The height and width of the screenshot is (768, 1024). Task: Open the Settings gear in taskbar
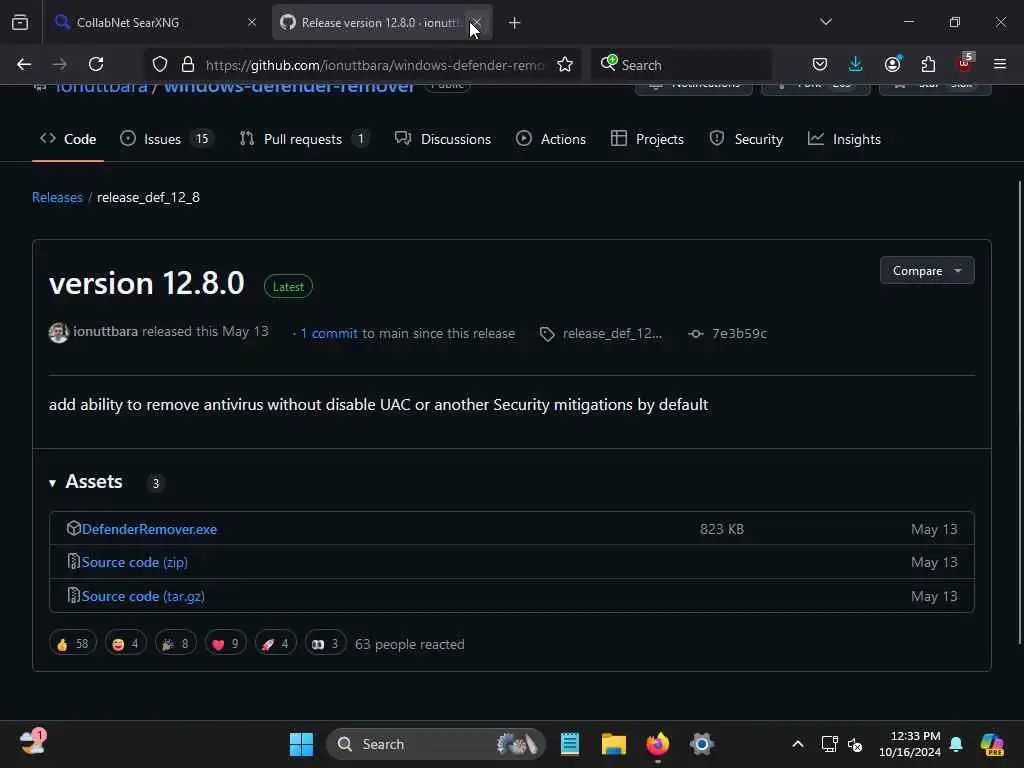pos(701,744)
